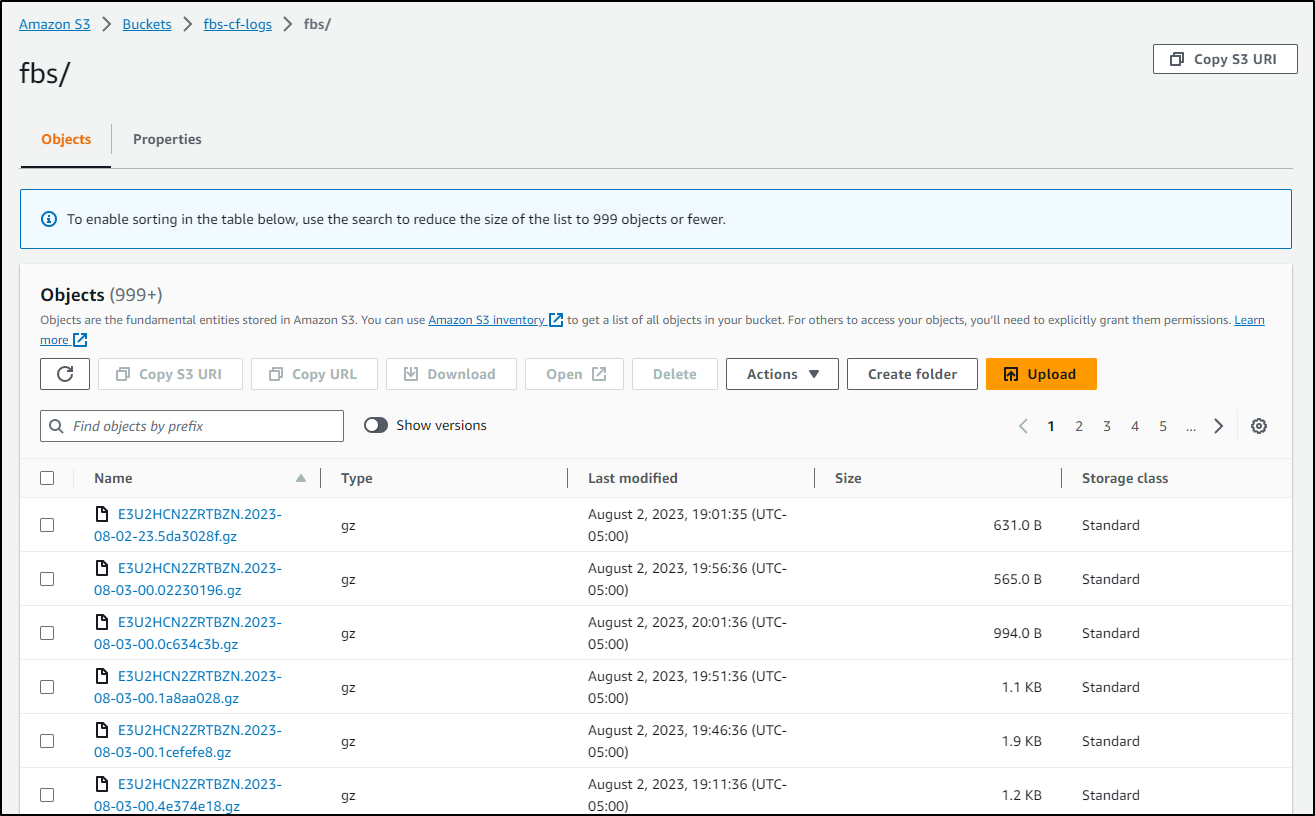1315x816 pixels.
Task: Click the Delete button
Action: tap(675, 374)
